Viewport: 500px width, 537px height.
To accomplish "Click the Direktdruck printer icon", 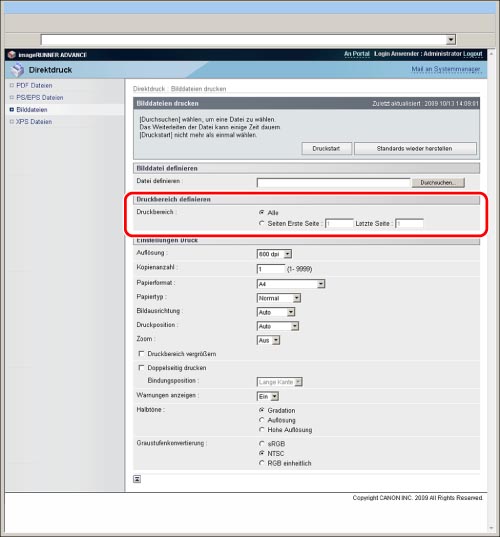I will coord(17,70).
